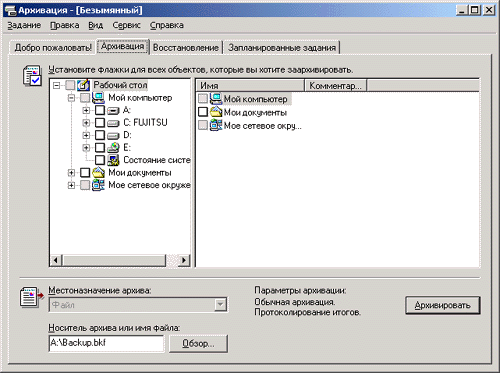The height and width of the screenshot is (373, 500).
Task: Click the Архивировать button
Action: (x=443, y=305)
